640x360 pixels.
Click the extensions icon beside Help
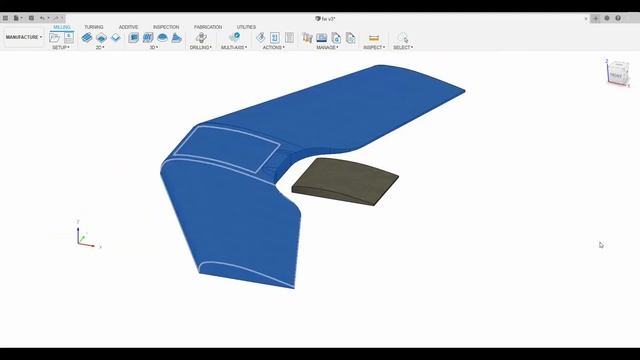pos(607,18)
